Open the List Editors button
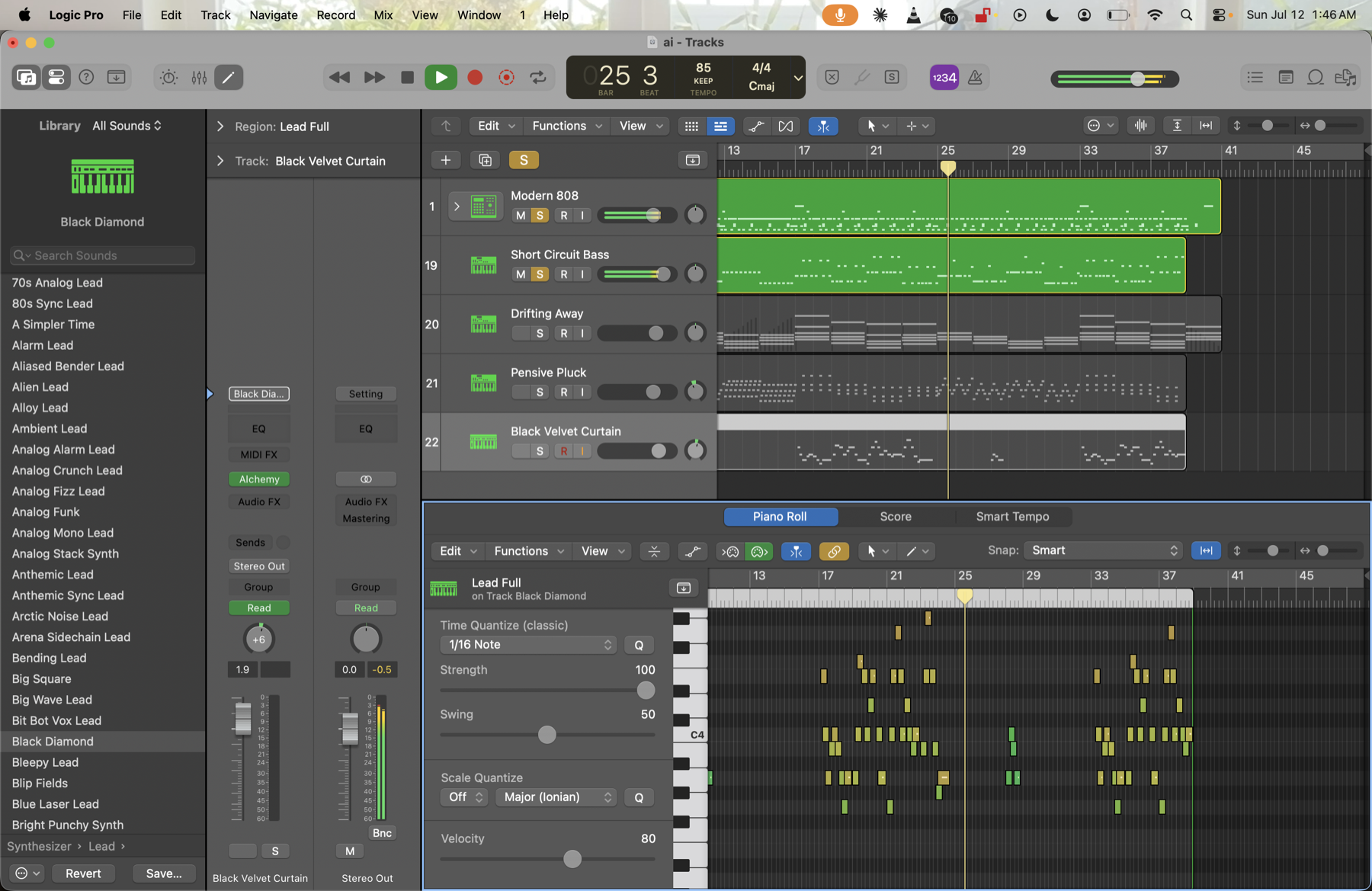Viewport: 1372px width, 891px height. click(x=1255, y=77)
